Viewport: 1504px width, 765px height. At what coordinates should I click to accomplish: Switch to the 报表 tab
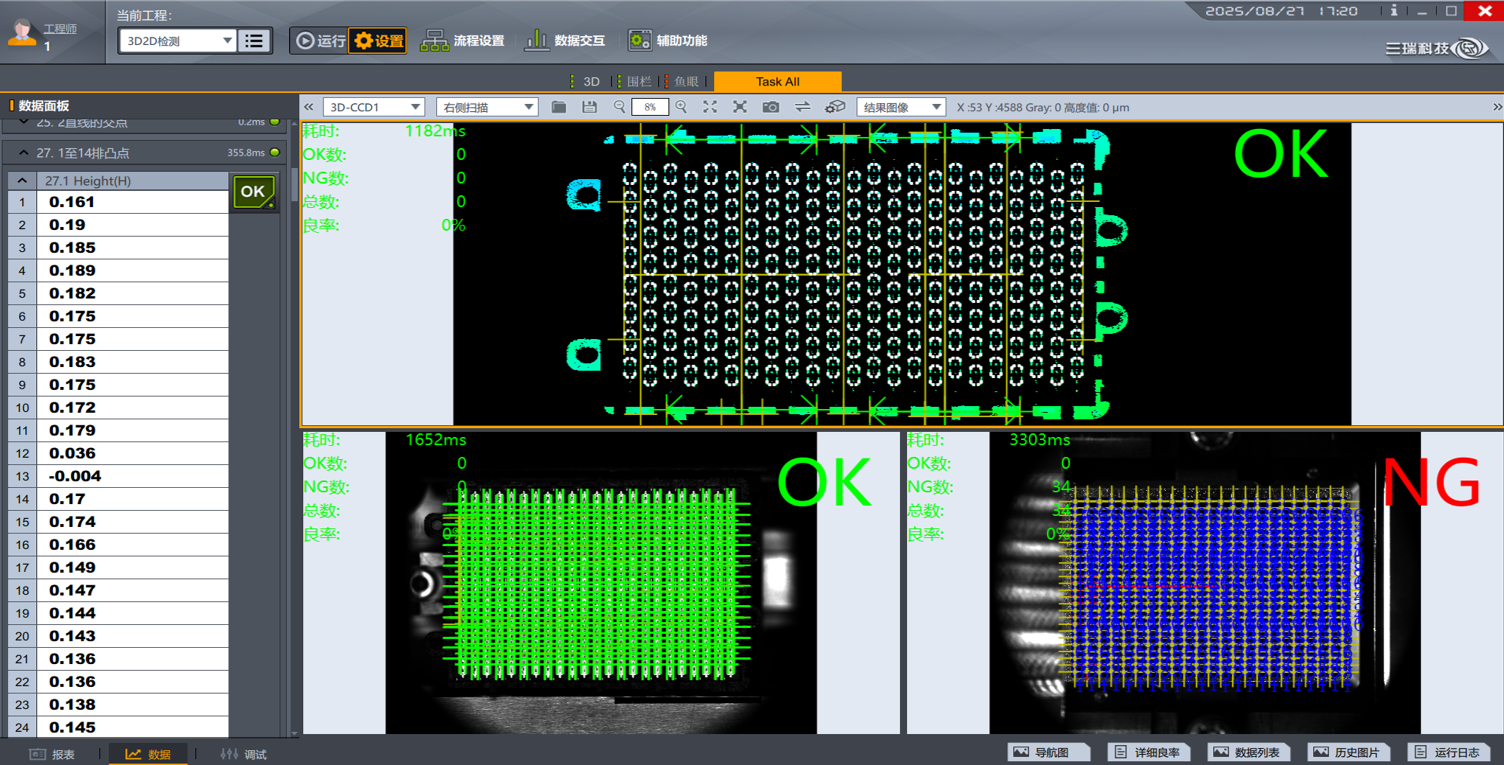click(x=53, y=754)
